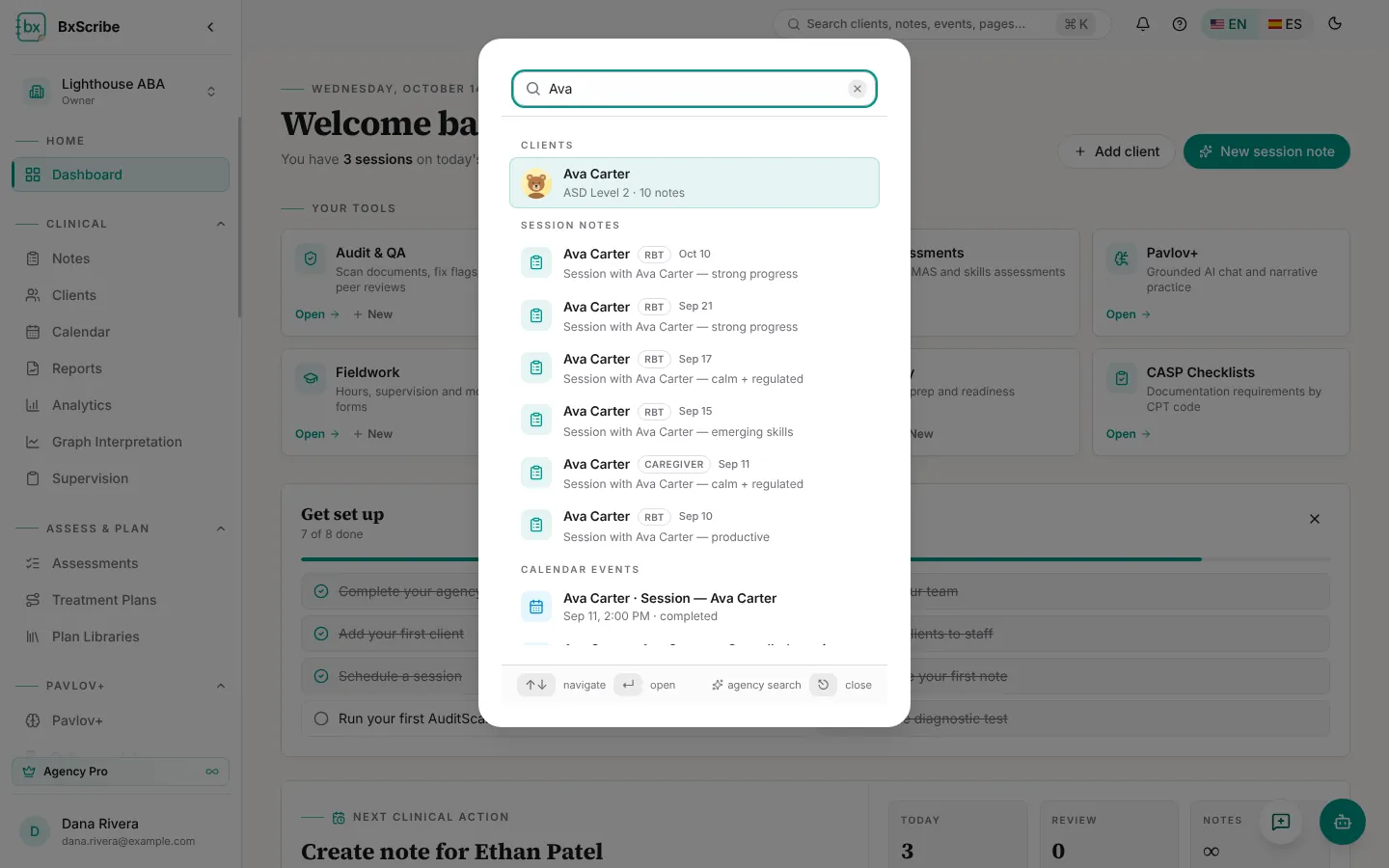Open Assessments in the sidebar
Image resolution: width=1389 pixels, height=868 pixels.
(121, 563)
